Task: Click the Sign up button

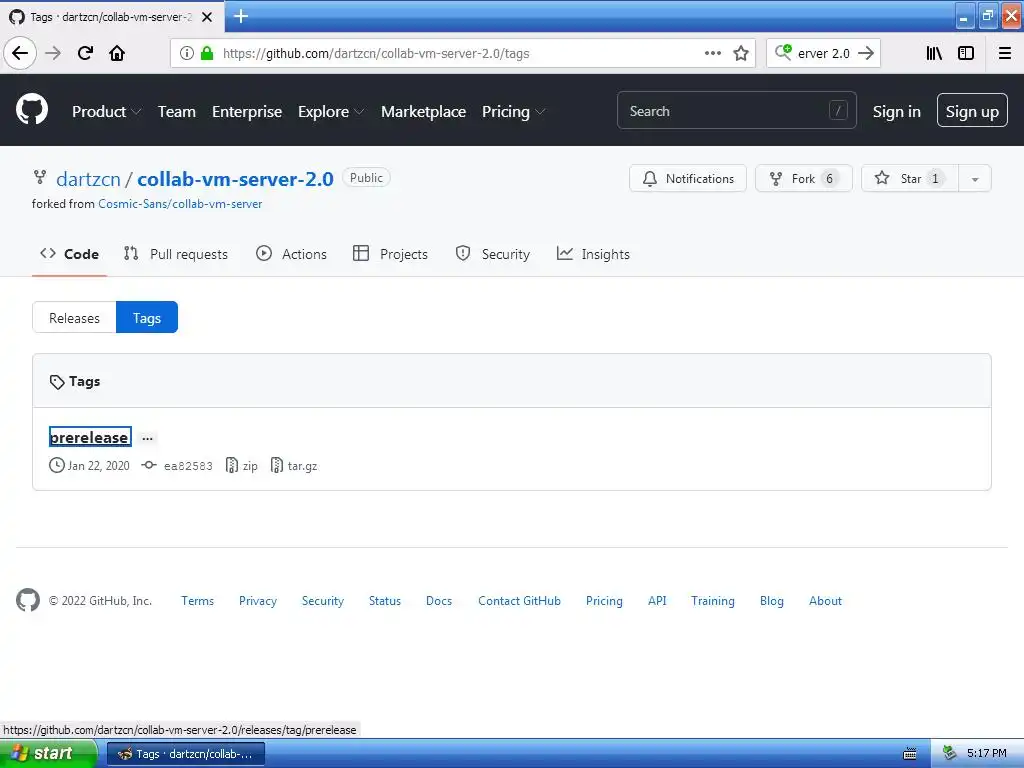Action: (x=972, y=110)
